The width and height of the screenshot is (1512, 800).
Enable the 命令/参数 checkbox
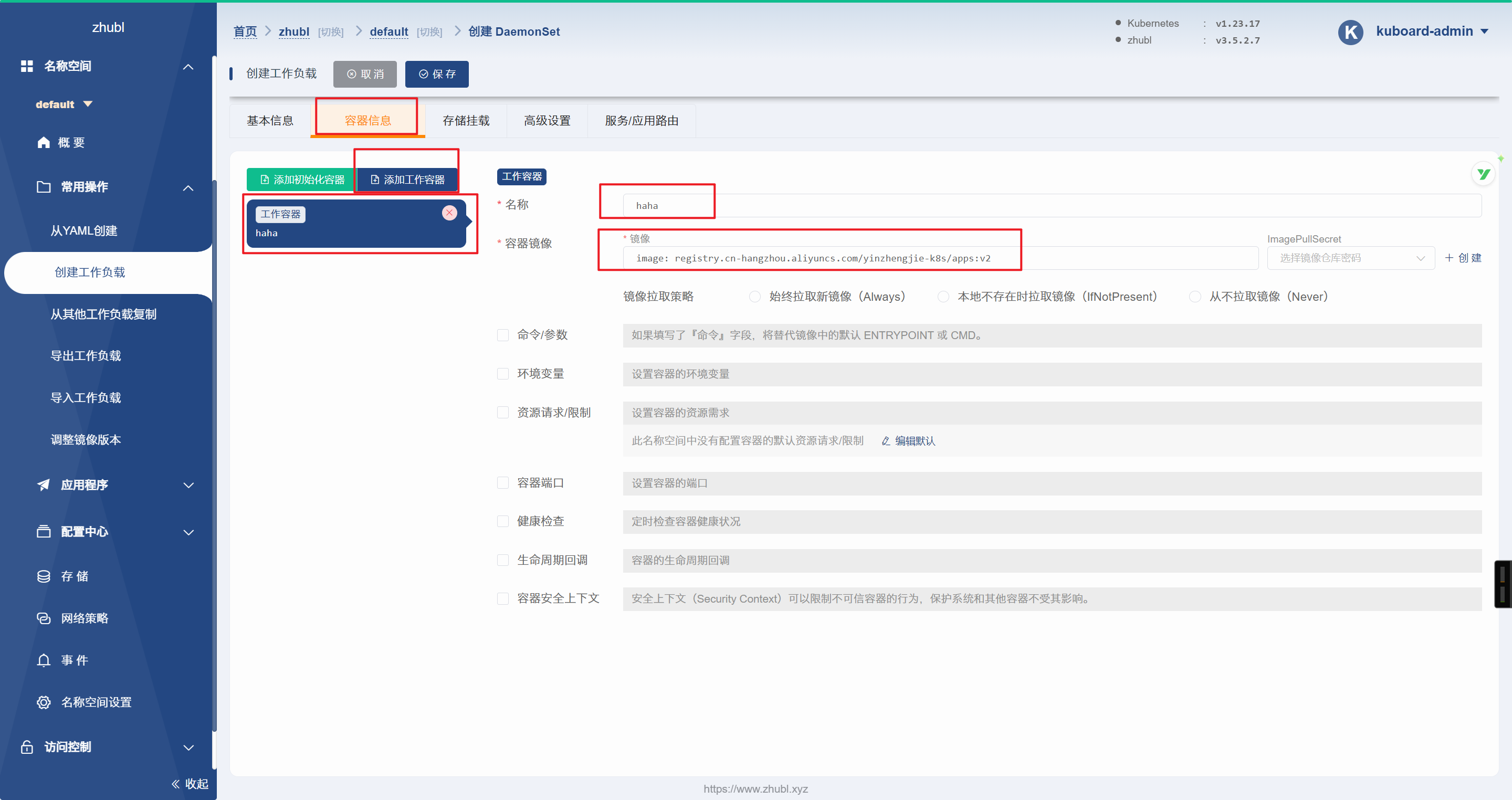tap(503, 335)
